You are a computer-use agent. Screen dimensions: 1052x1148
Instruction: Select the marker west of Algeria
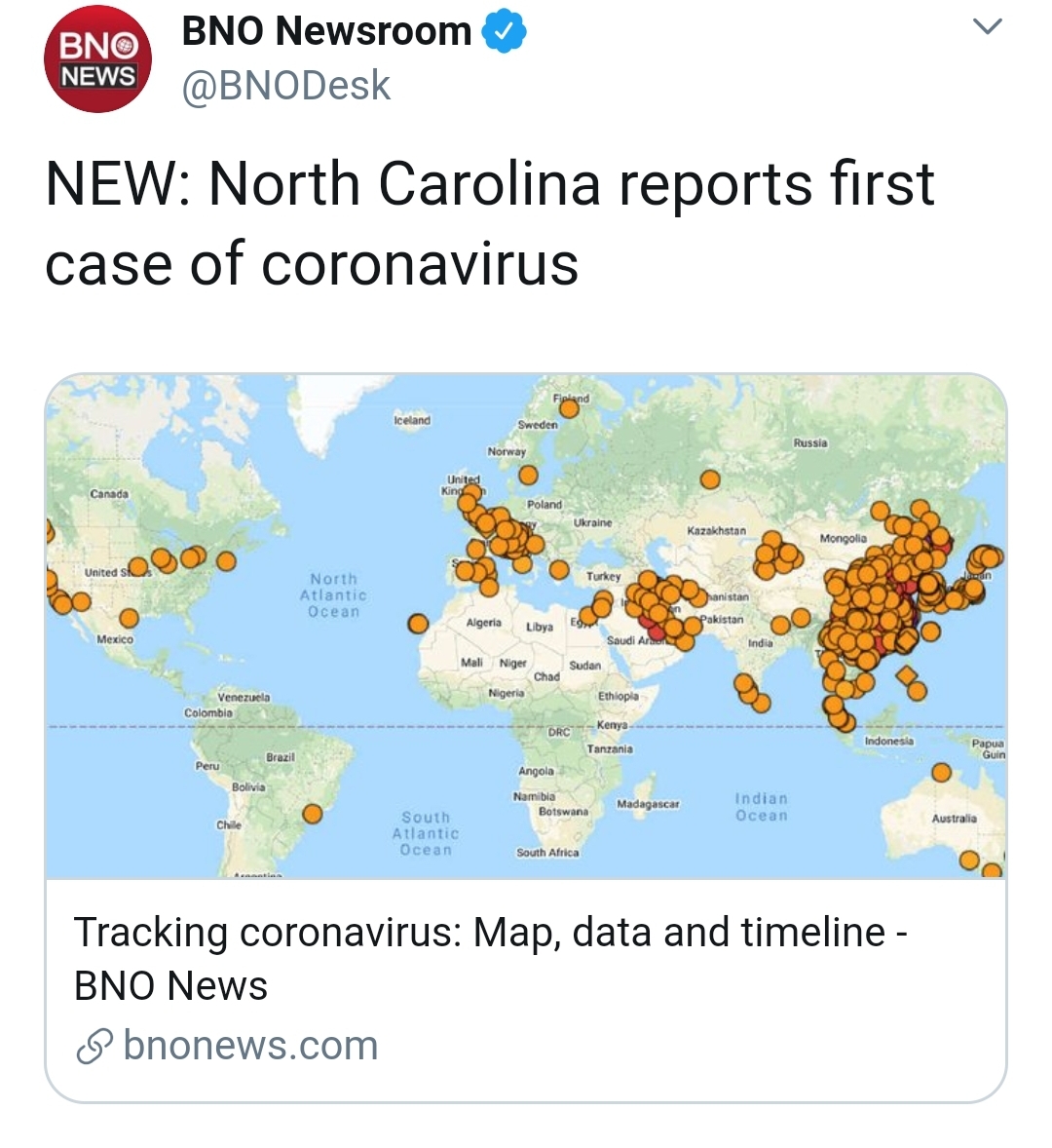coord(418,624)
